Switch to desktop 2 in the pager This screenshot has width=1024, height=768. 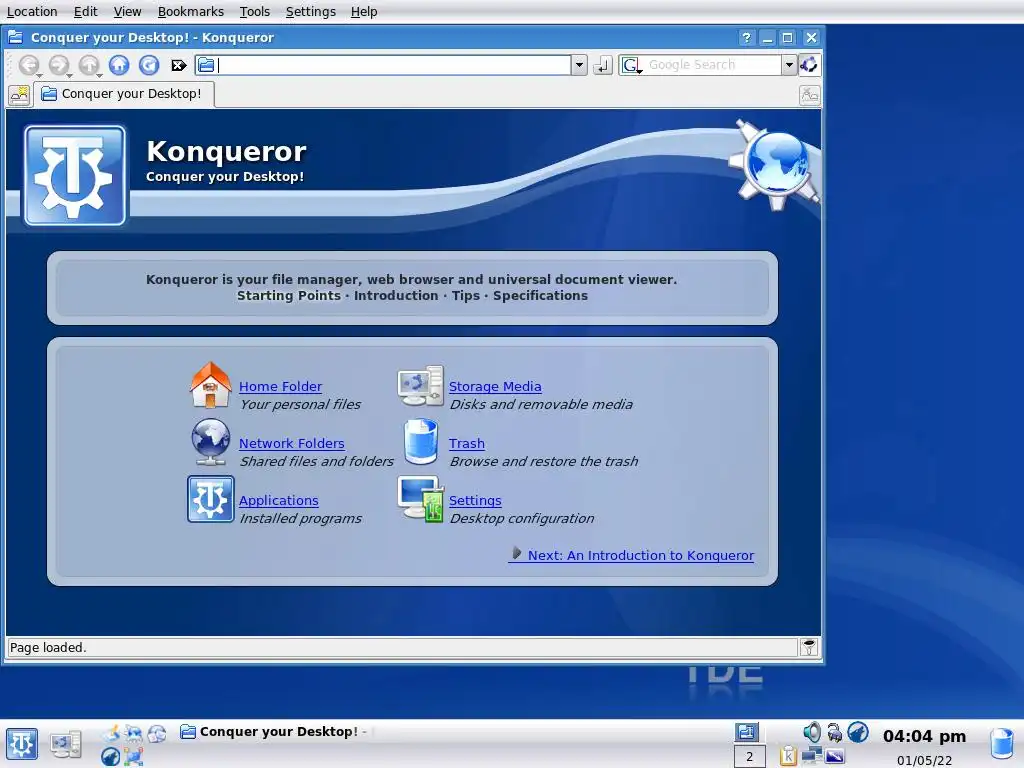tap(749, 756)
